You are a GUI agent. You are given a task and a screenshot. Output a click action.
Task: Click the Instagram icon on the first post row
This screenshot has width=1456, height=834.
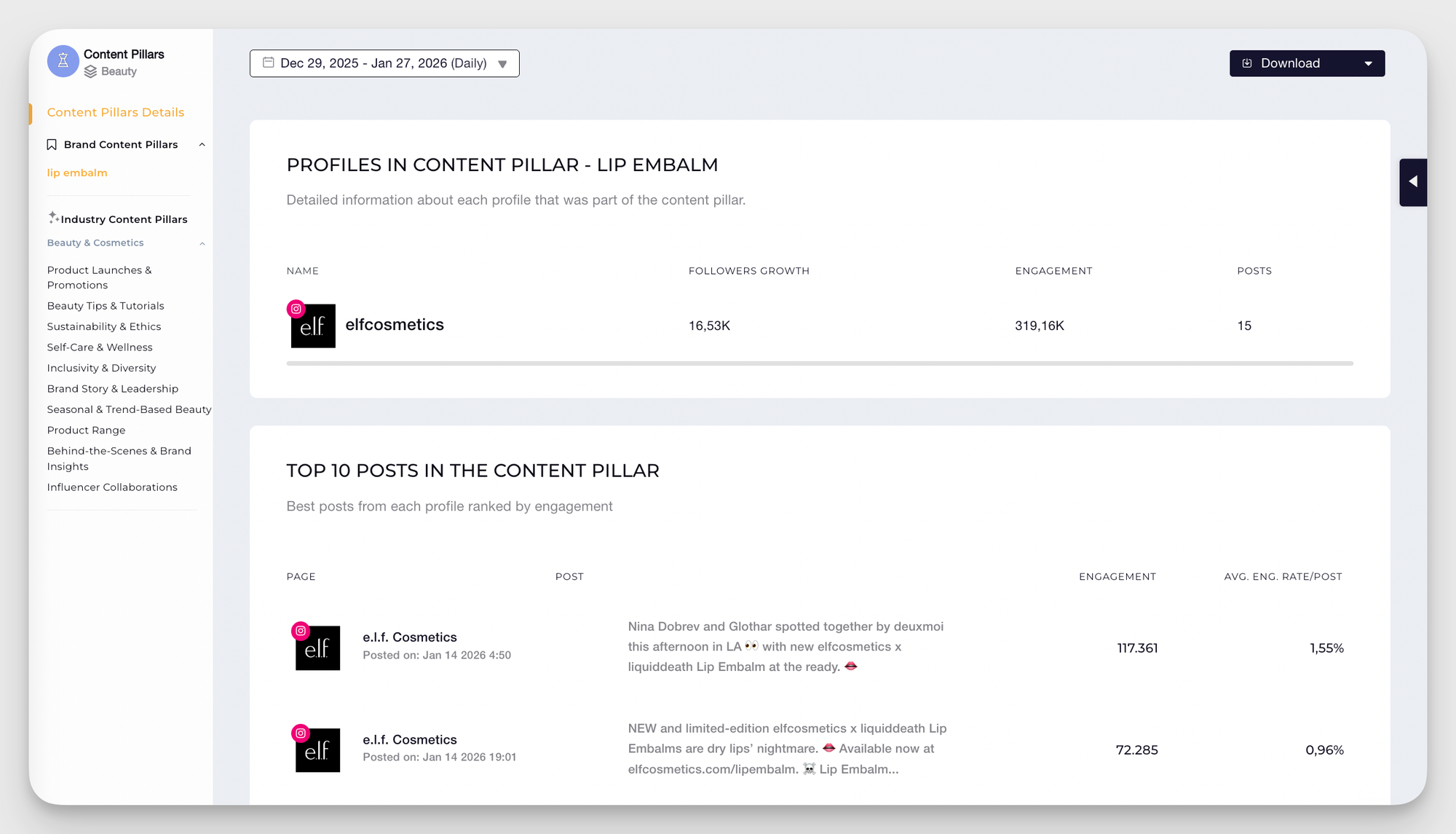coord(302,629)
